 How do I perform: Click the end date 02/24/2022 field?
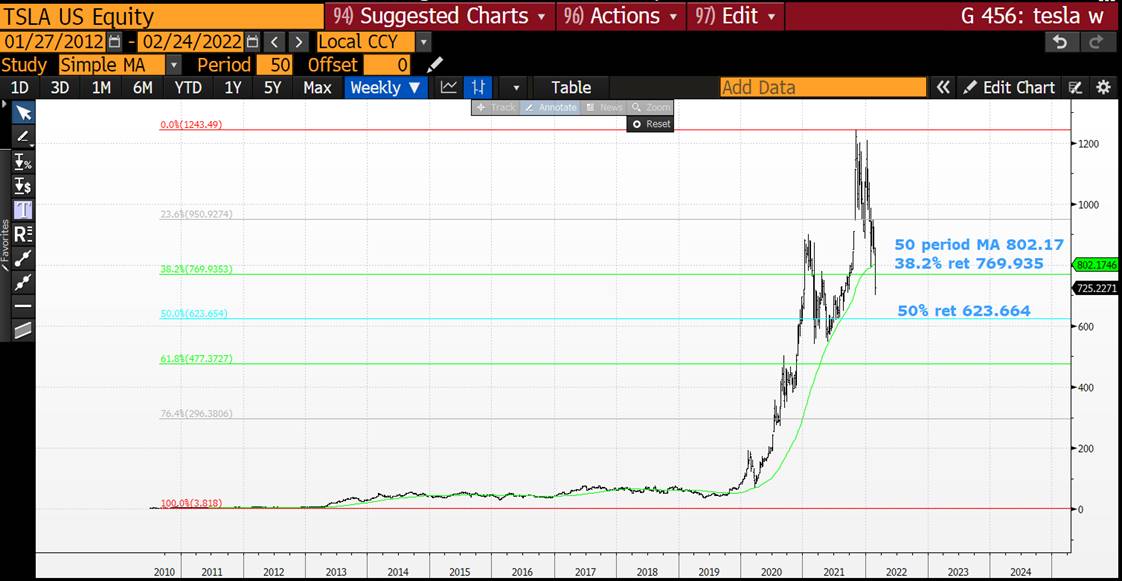pyautogui.click(x=190, y=42)
